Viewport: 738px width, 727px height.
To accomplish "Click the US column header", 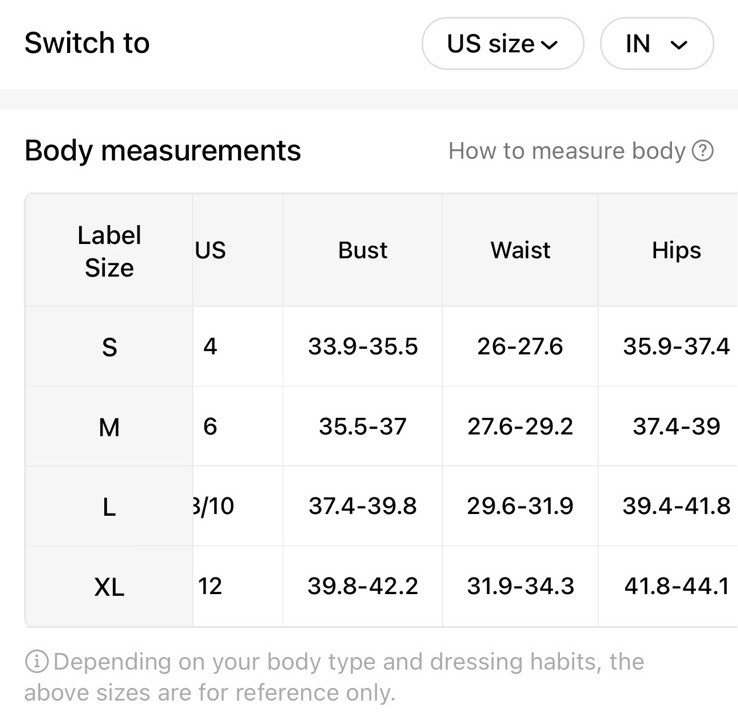I will pos(210,250).
